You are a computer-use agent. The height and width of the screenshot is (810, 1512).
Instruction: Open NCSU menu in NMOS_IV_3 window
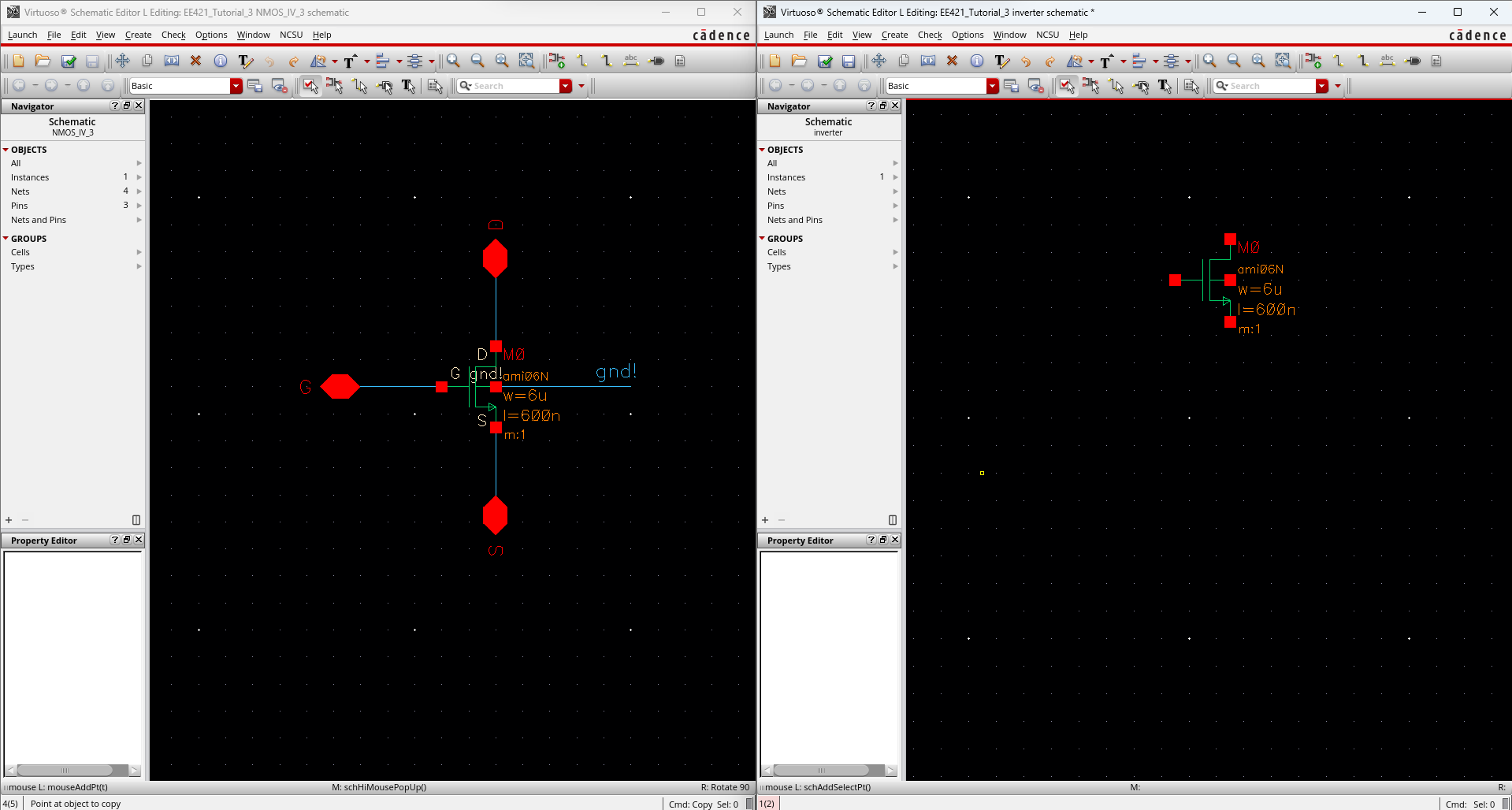[x=291, y=35]
